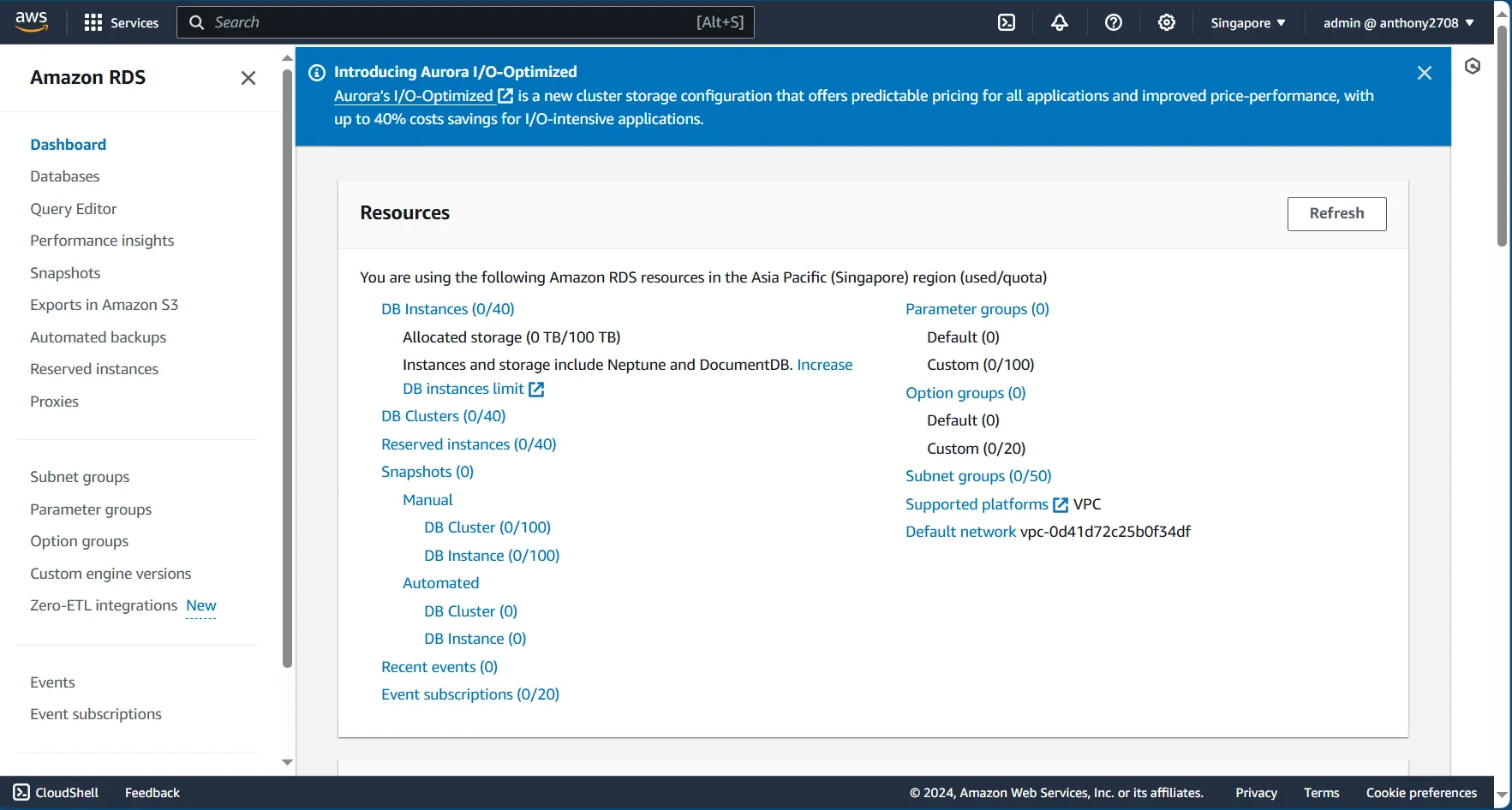This screenshot has width=1512, height=810.
Task: Click the sidebar vertical scrollbar thumb
Action: 287,368
